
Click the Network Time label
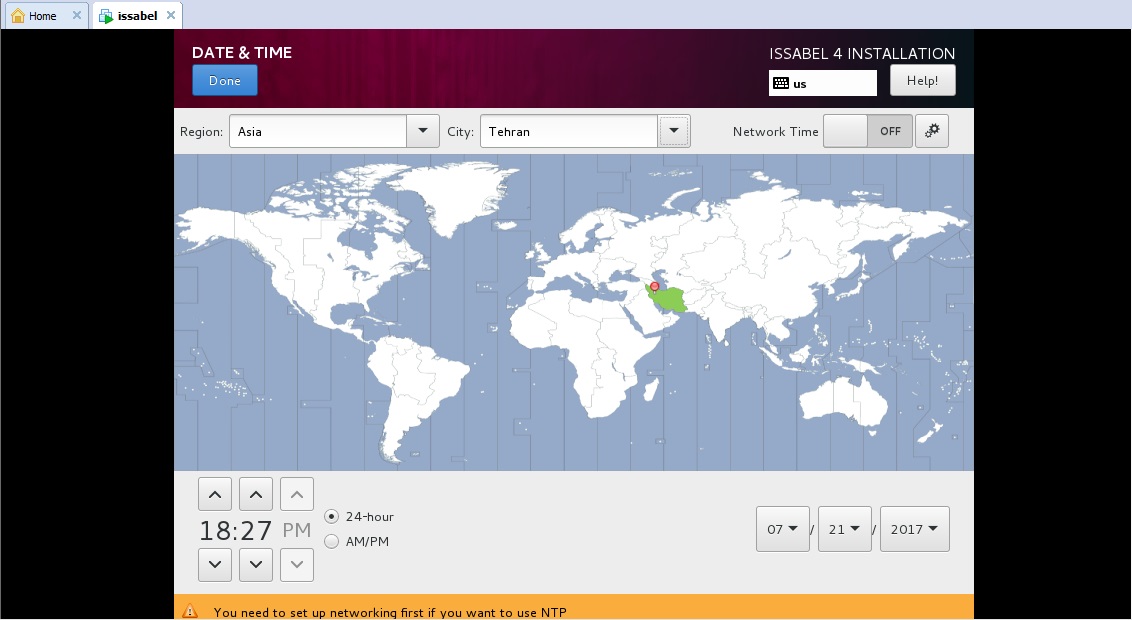pos(775,131)
